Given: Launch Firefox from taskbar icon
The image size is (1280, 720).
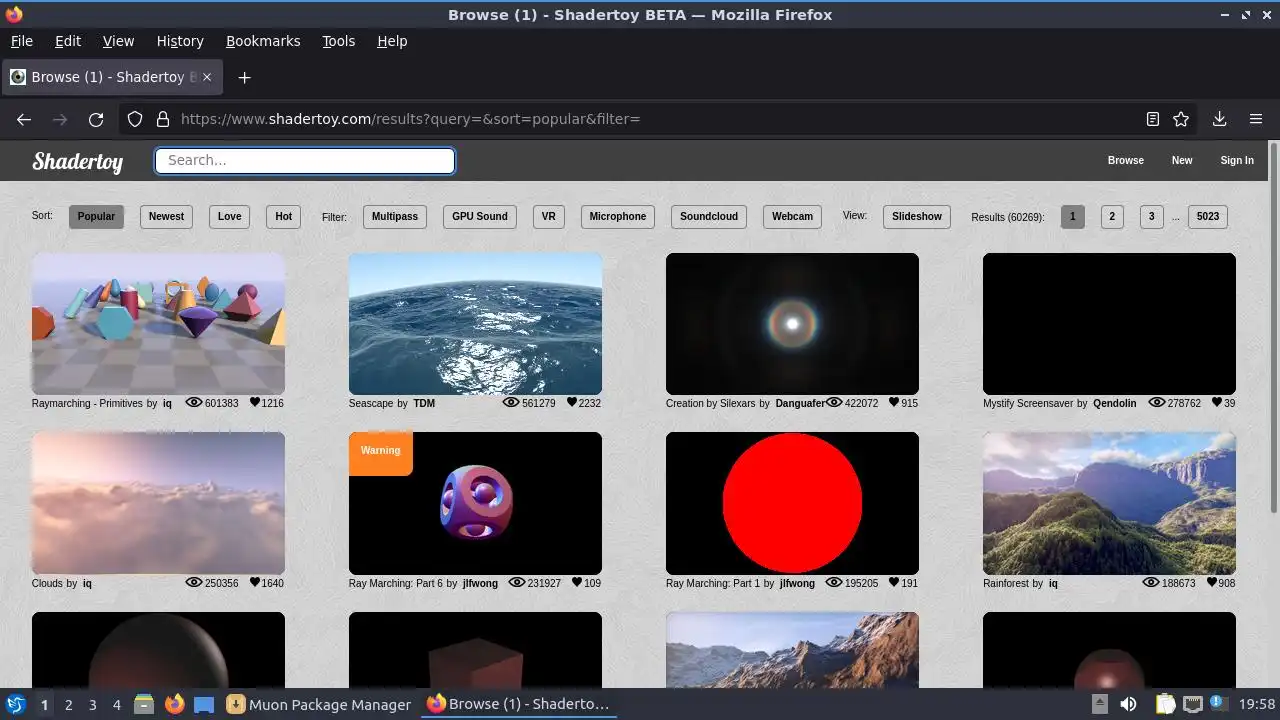Looking at the screenshot, I should pos(174,704).
